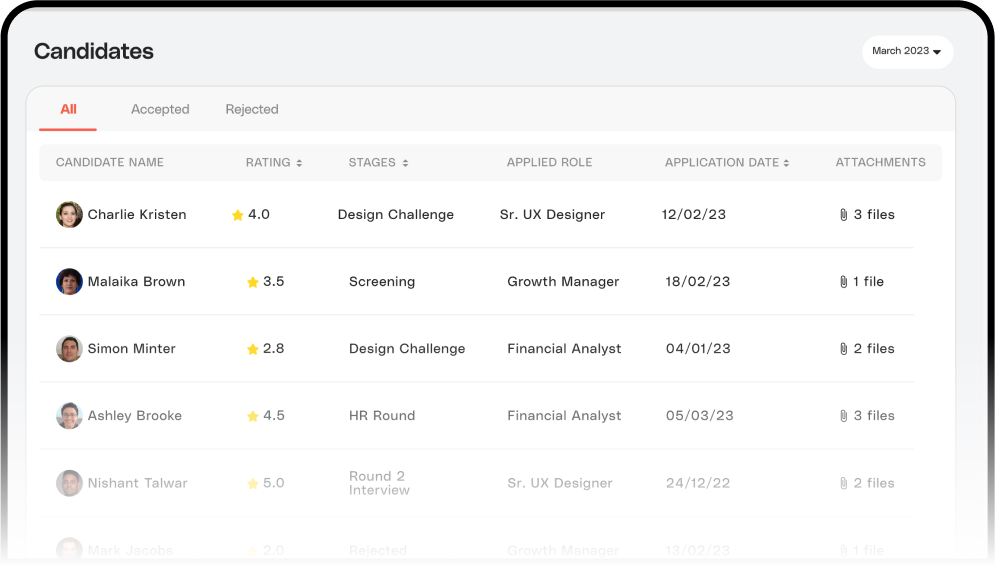
Task: Select the All candidates tab
Action: tap(68, 110)
